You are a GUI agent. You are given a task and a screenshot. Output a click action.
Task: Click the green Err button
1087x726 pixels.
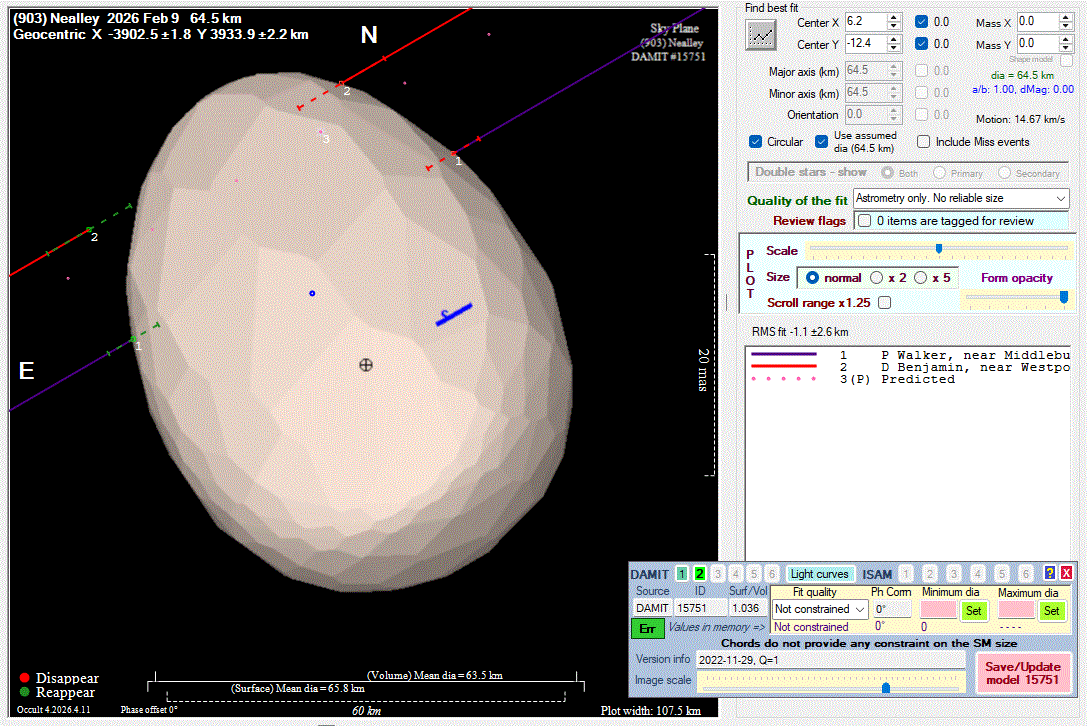pyautogui.click(x=646, y=628)
